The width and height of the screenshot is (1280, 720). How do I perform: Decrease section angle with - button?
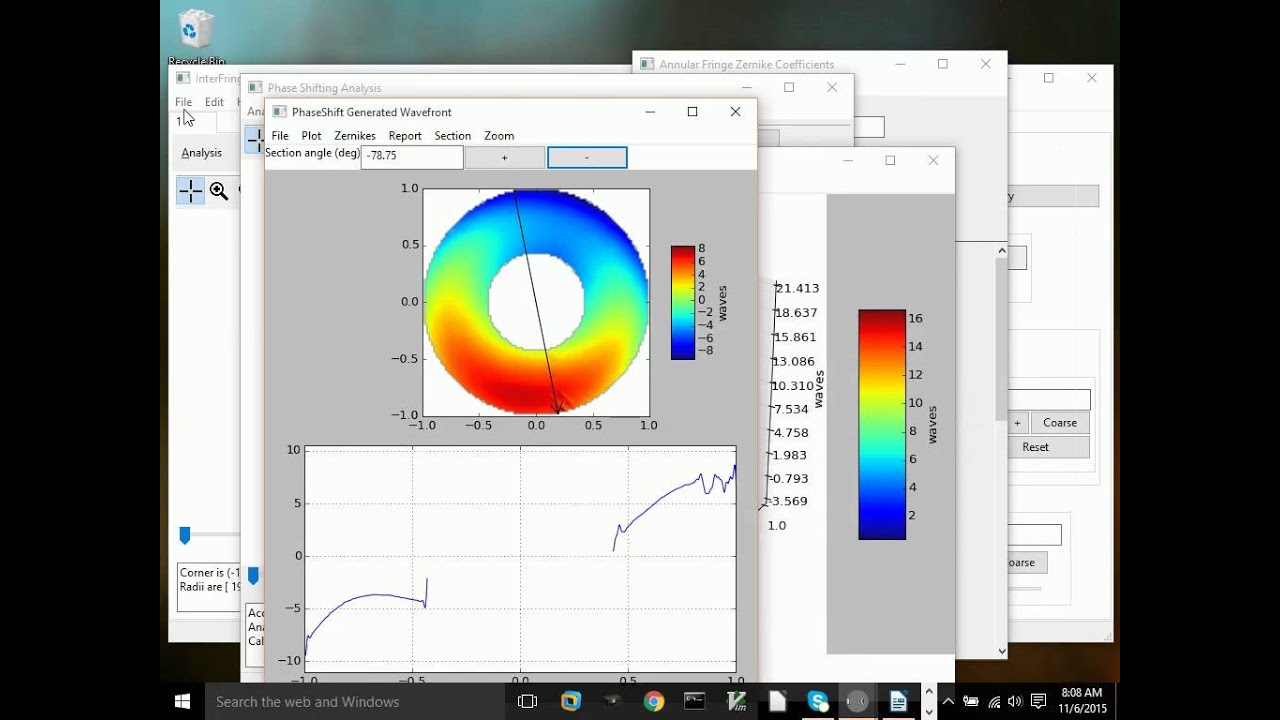[x=587, y=157]
